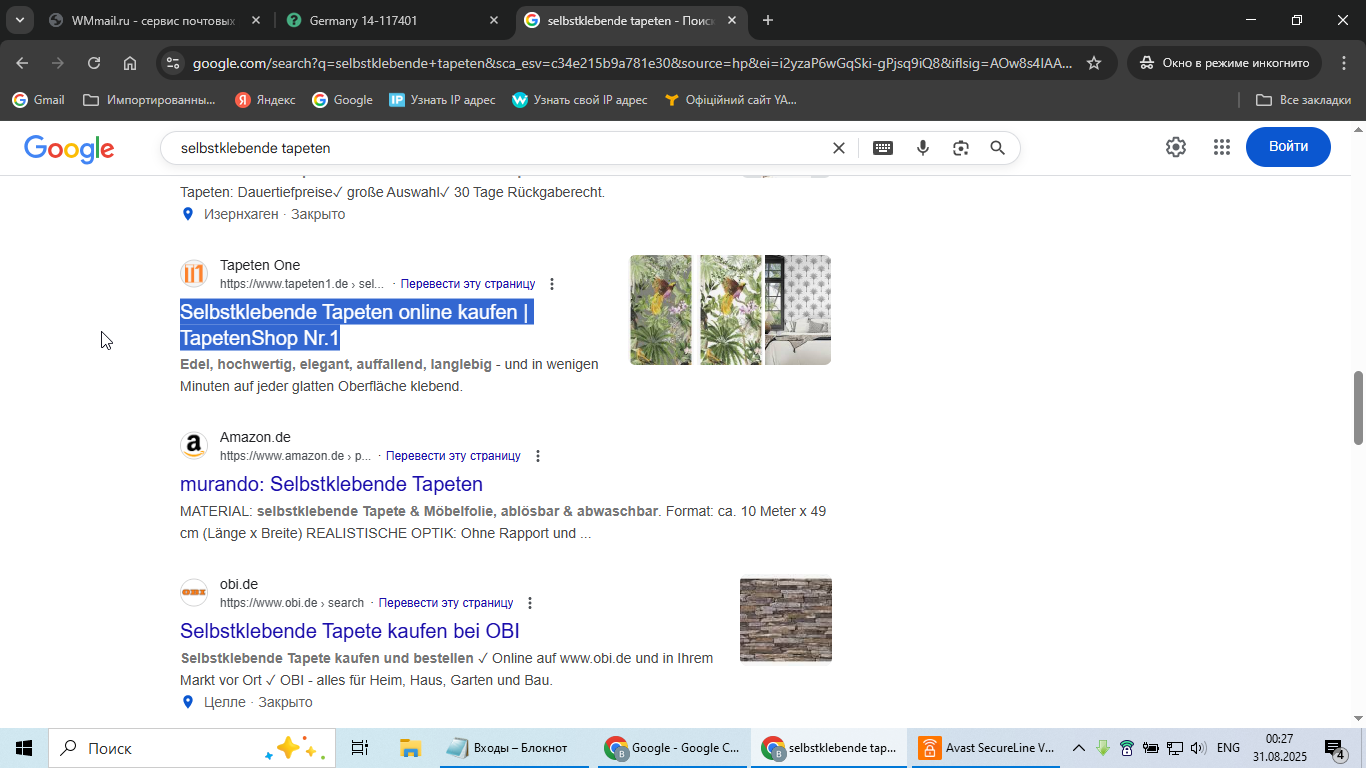Click the Войти sign-in button
Viewport: 1366px width, 768px height.
pos(1288,147)
